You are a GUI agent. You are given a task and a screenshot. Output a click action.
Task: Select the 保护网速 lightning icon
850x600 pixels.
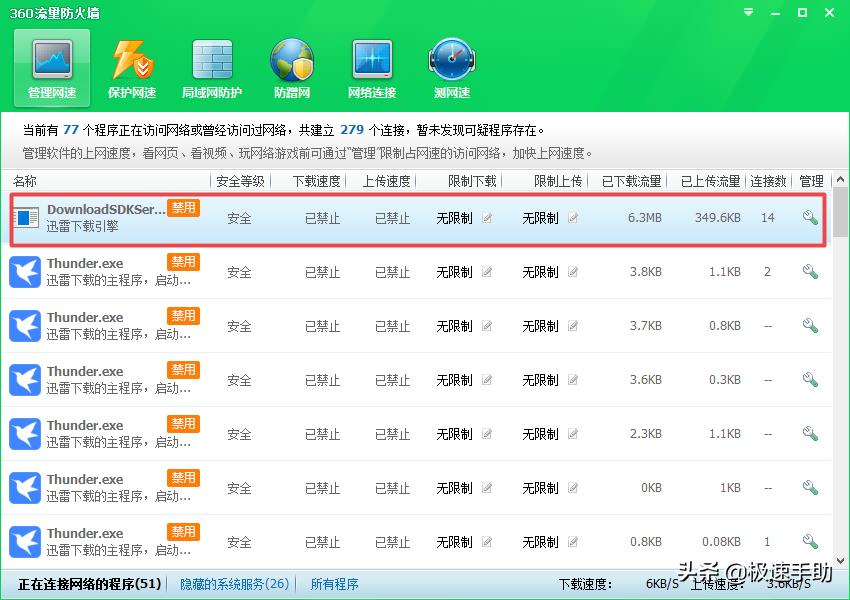[131, 60]
